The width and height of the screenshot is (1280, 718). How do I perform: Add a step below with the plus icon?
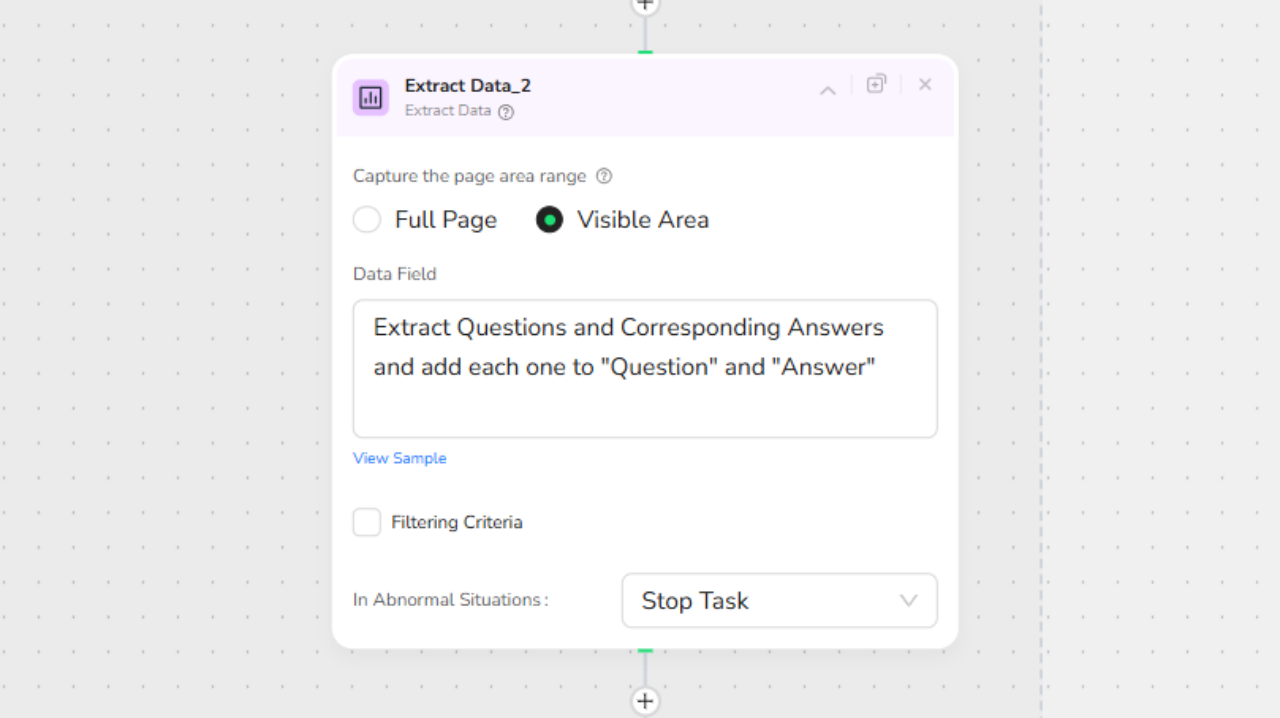click(x=645, y=701)
